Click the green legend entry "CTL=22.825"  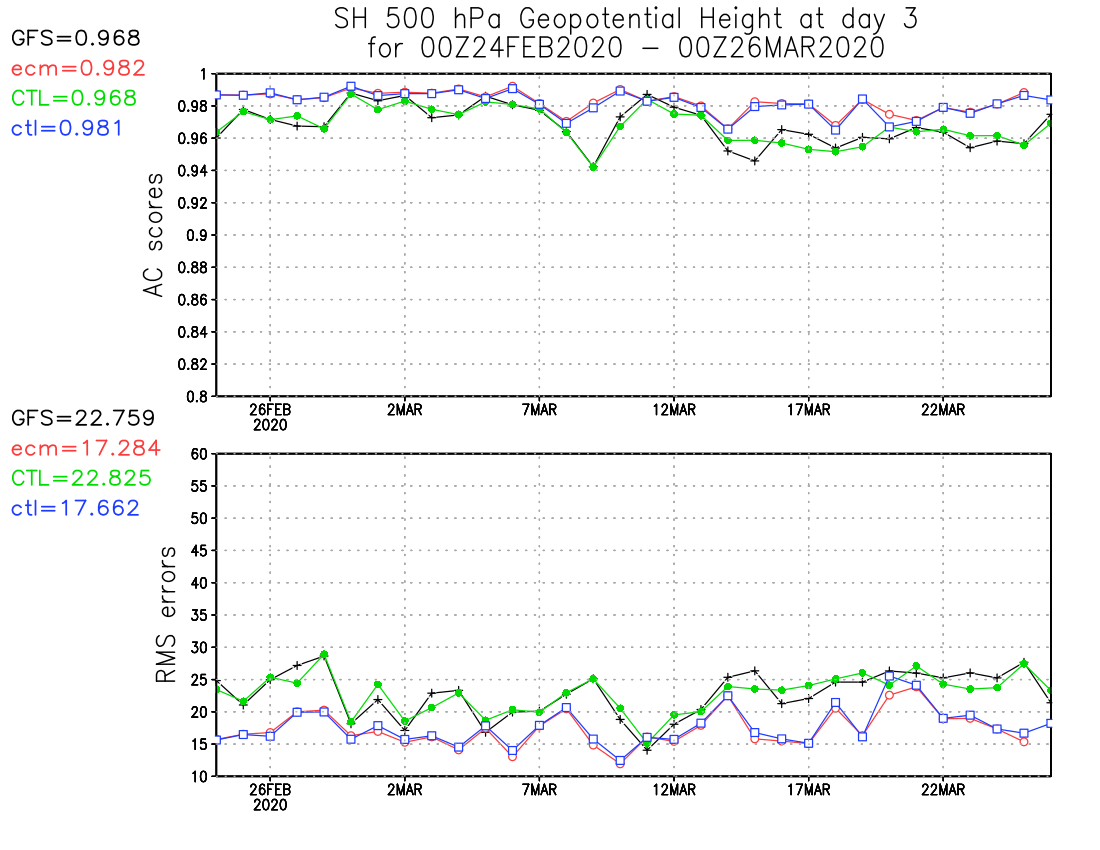tap(81, 478)
